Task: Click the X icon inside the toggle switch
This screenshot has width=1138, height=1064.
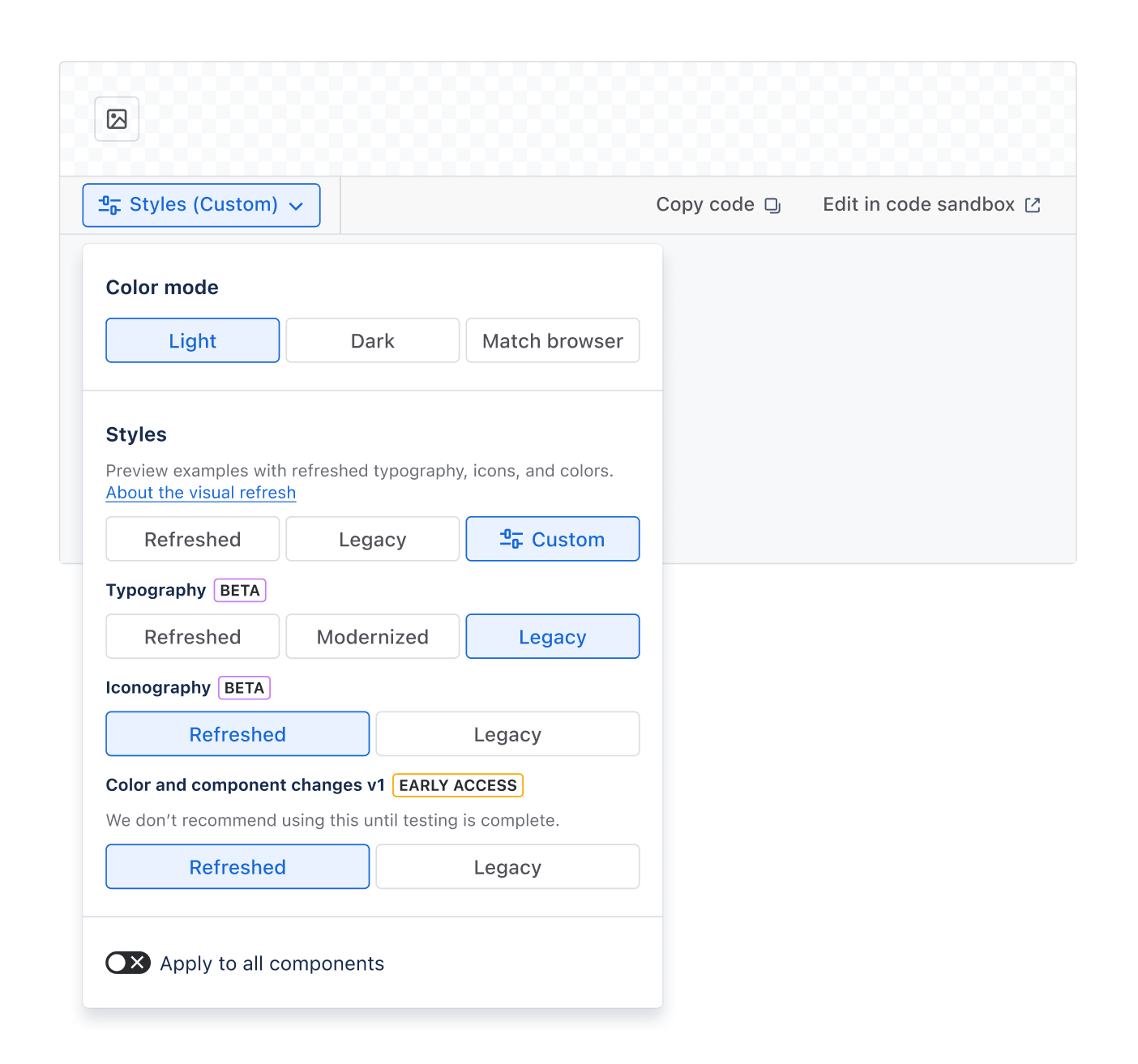Action: pyautogui.click(x=136, y=963)
